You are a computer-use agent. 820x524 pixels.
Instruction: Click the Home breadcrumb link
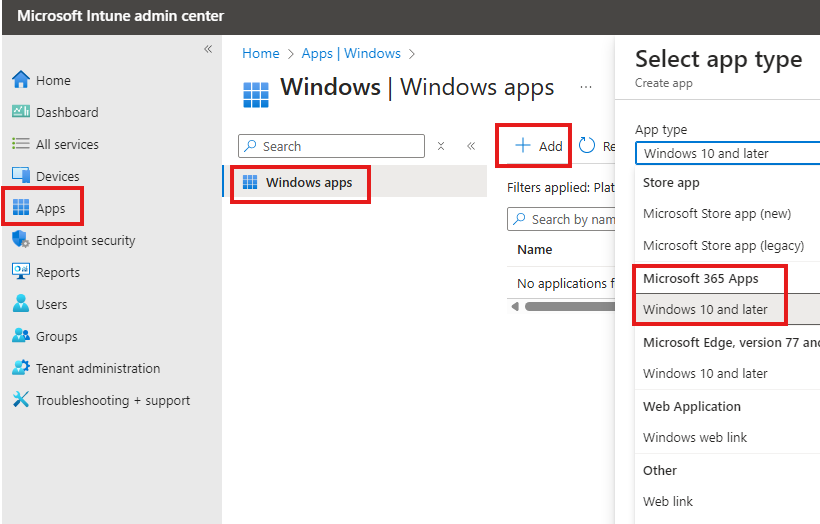coord(260,53)
